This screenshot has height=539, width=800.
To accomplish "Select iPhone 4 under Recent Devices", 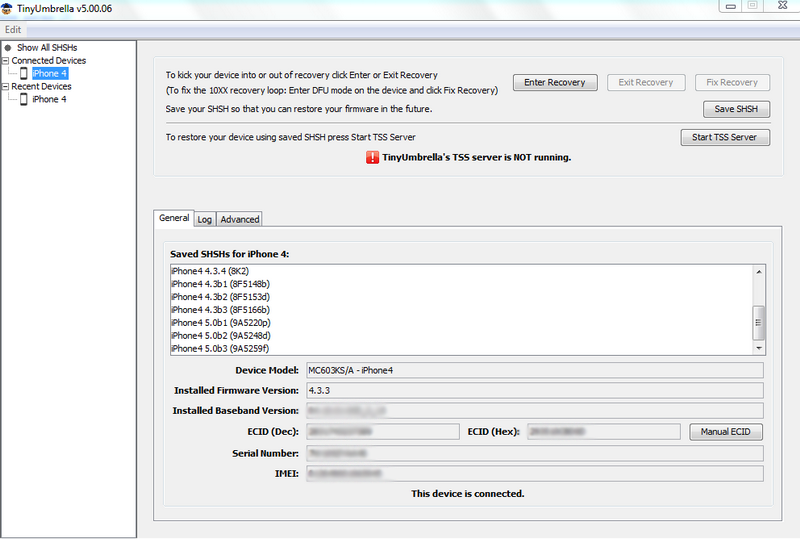I will tap(49, 100).
